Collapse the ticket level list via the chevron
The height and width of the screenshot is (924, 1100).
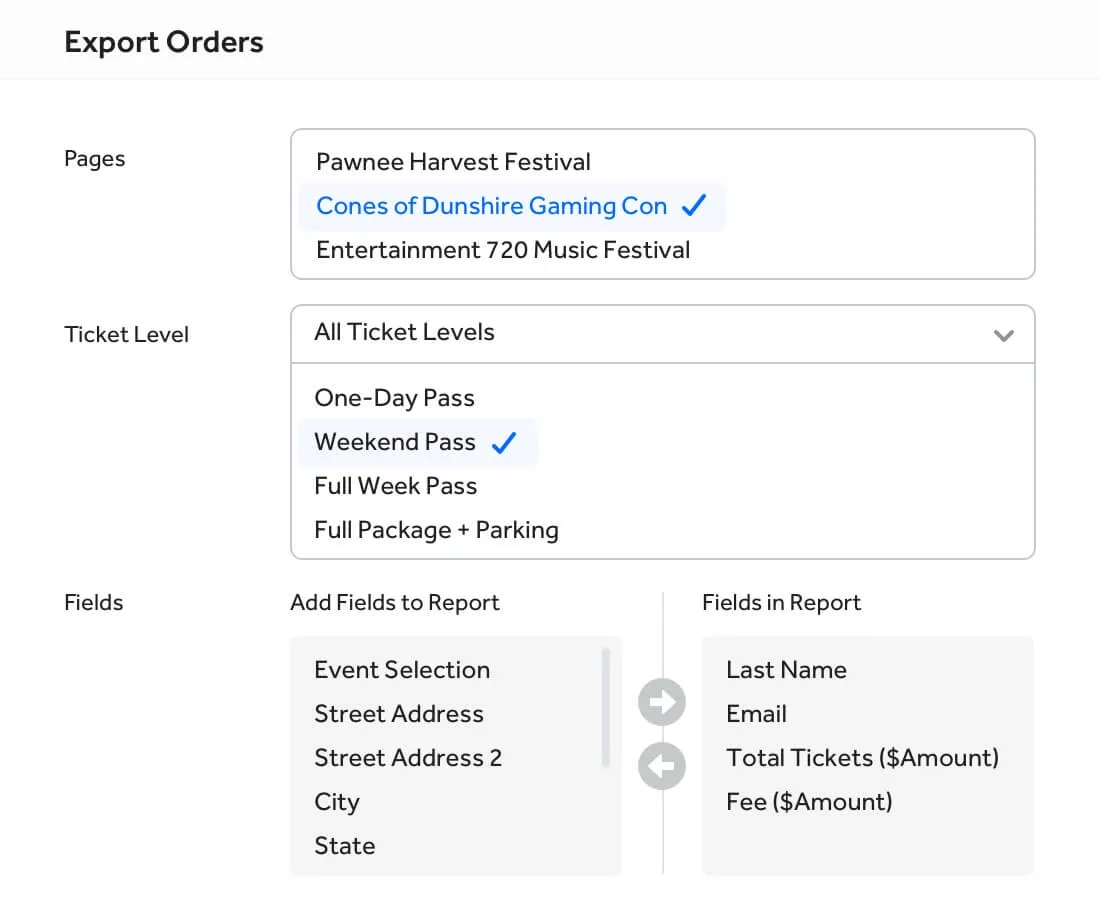pos(1004,336)
